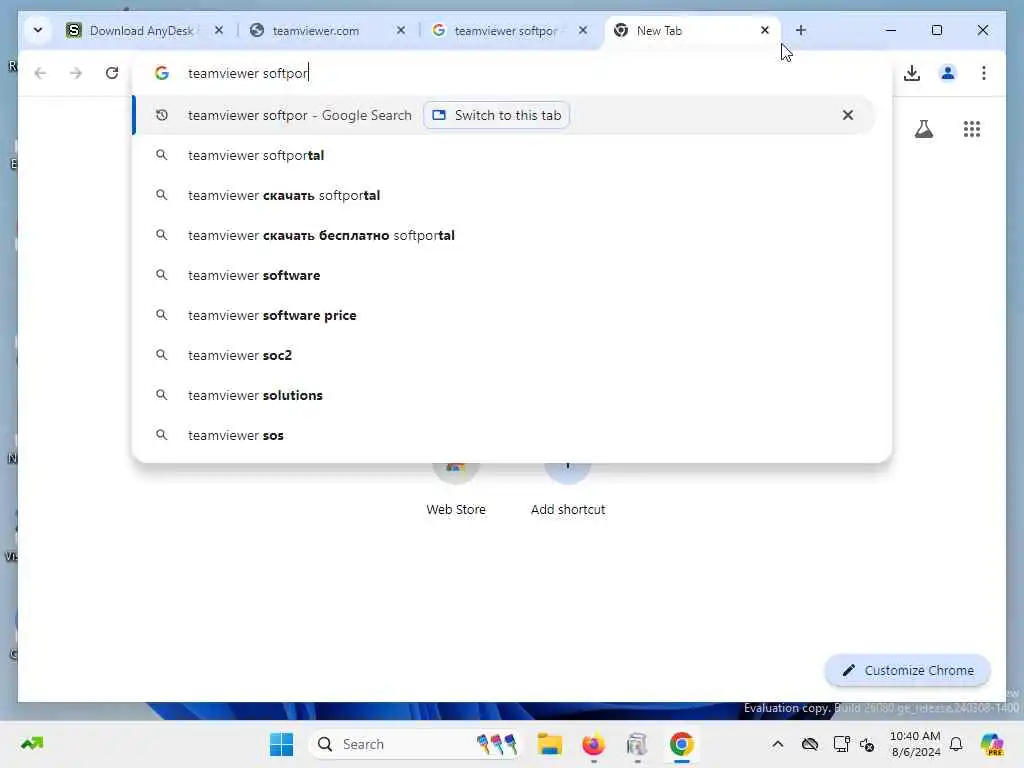Viewport: 1024px width, 768px height.
Task: Switch to the teamviewer softpor Google tab
Action: 505,31
